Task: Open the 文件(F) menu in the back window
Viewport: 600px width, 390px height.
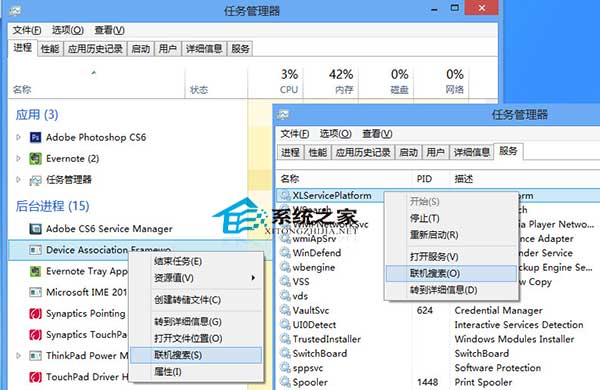Action: click(27, 30)
